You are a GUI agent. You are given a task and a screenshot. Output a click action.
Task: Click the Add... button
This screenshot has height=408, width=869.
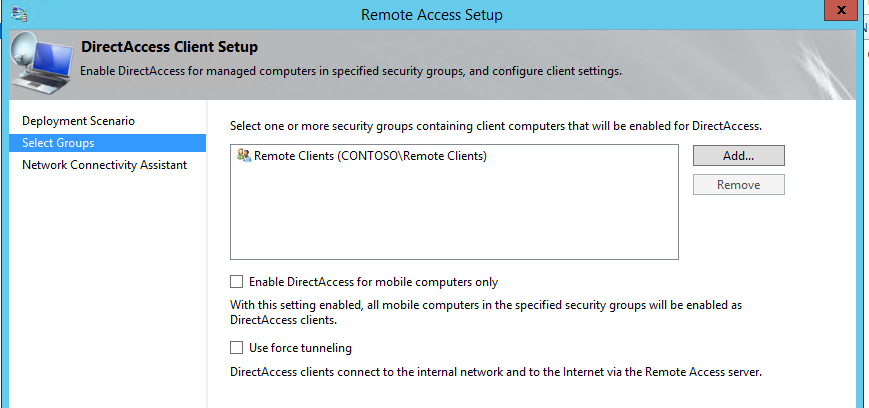tap(739, 156)
